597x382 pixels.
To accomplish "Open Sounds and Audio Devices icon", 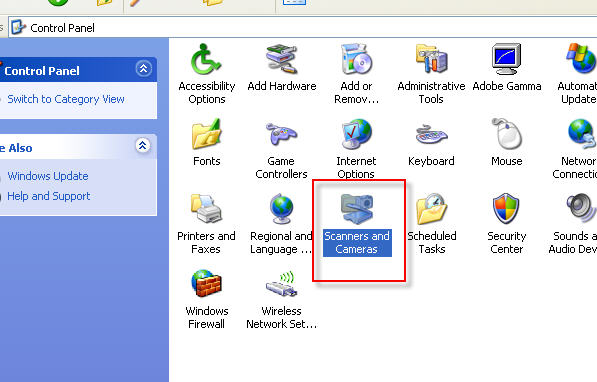I will coord(581,208).
